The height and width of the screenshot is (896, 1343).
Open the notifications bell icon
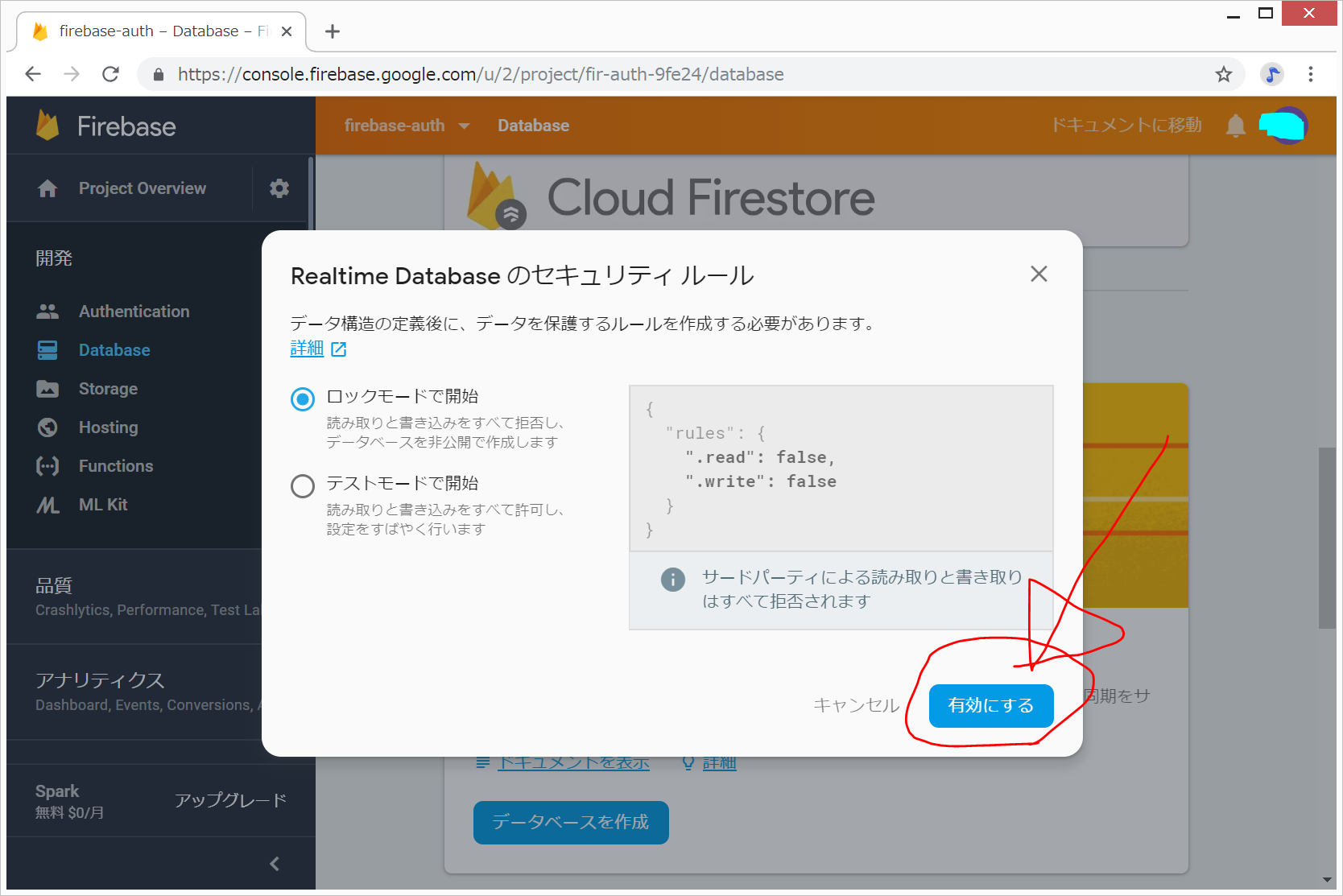click(1235, 126)
